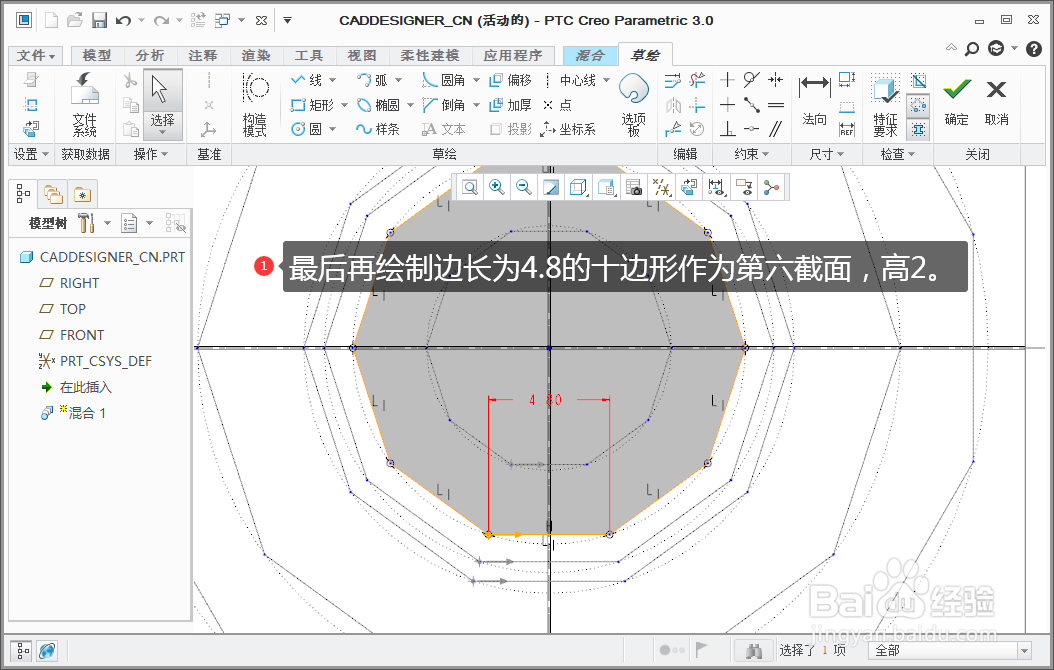The width and height of the screenshot is (1054, 670).
Task: Open the Constrain (约束) group dropdown
Action: (x=752, y=155)
